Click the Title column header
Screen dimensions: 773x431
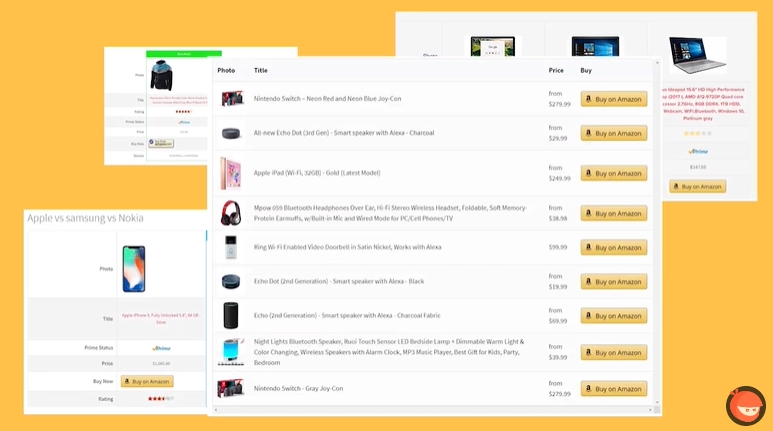pyautogui.click(x=260, y=71)
